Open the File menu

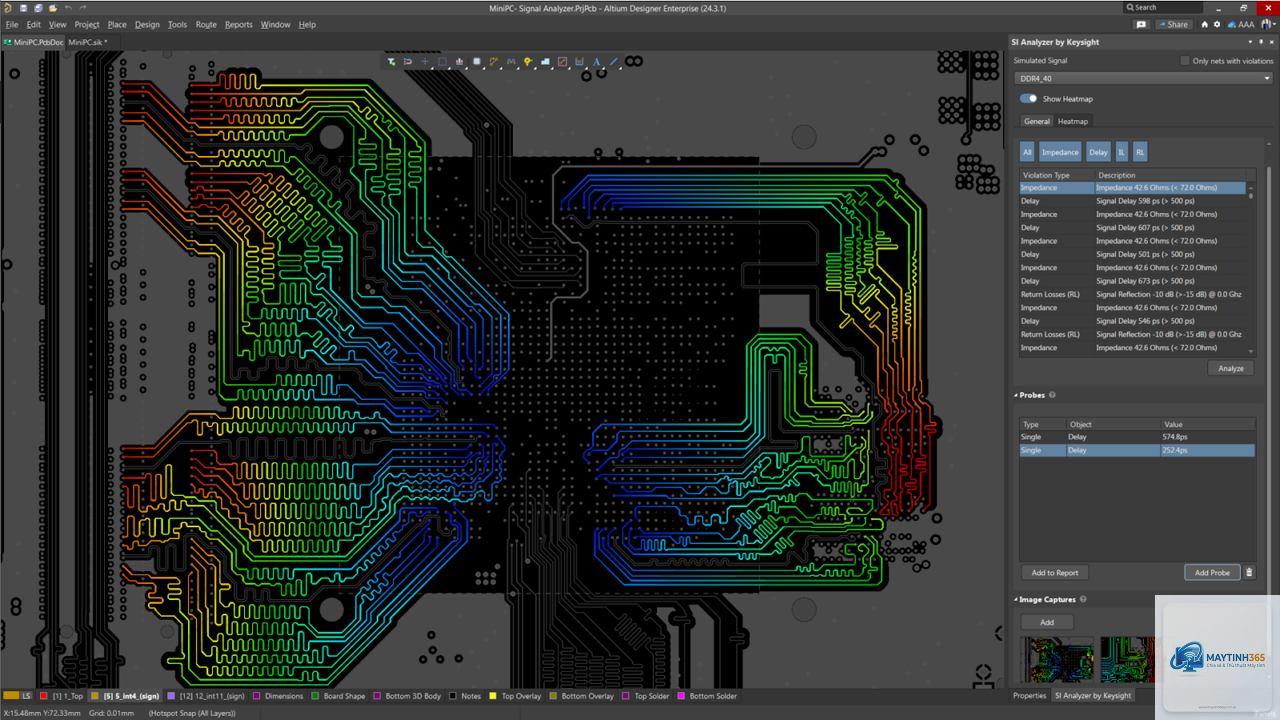[x=12, y=24]
